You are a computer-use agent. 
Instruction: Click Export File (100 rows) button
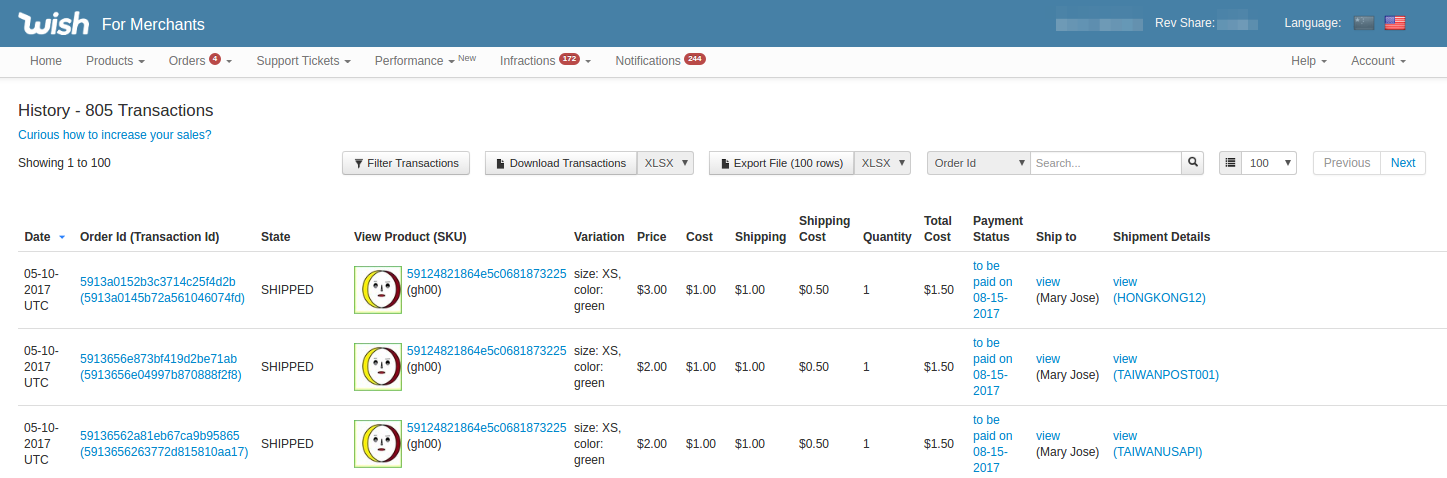click(781, 163)
